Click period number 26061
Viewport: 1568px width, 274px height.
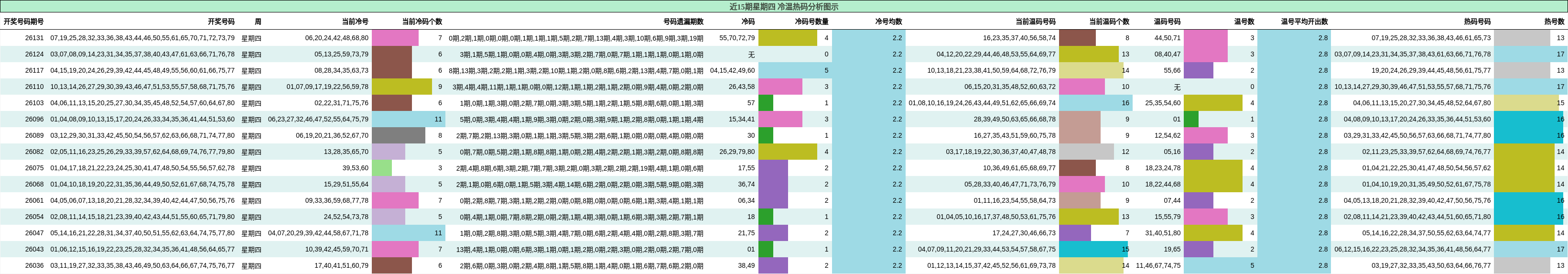coord(34,200)
